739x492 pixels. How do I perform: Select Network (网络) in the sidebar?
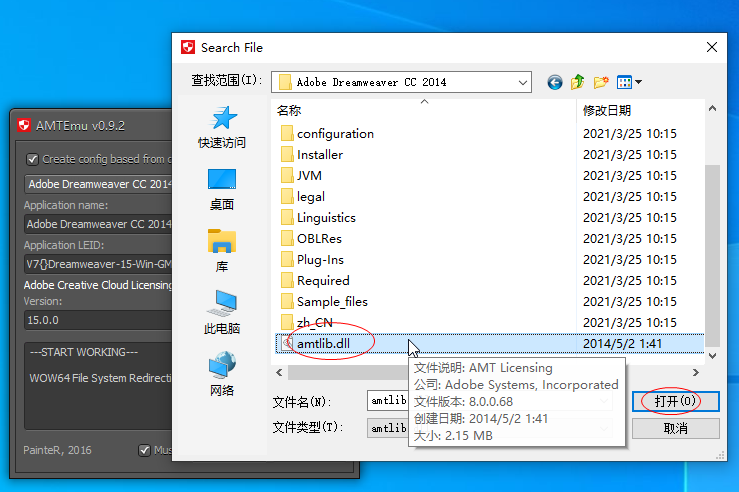[222, 374]
